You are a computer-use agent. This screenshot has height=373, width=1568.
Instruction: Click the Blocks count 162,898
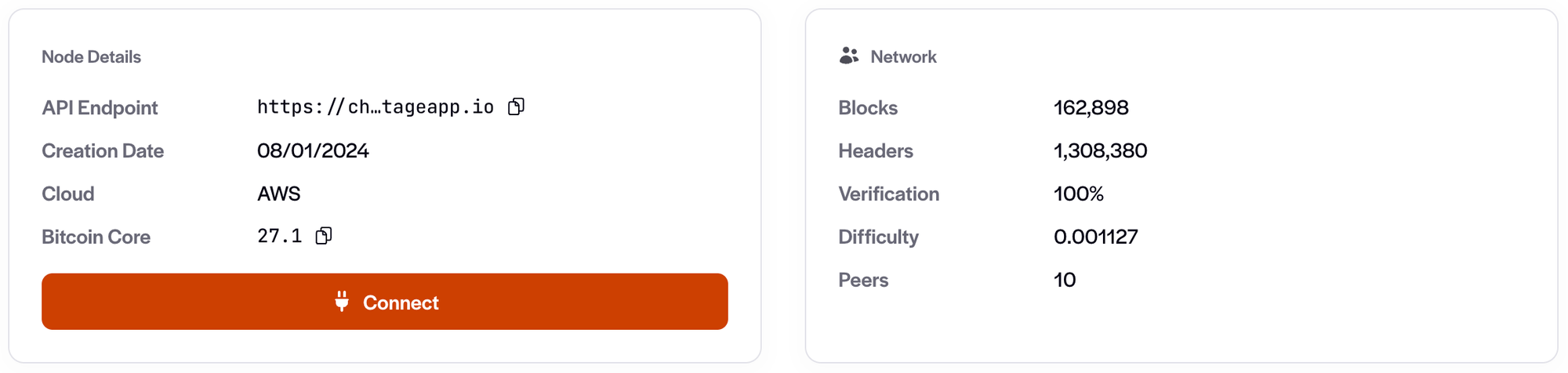1091,107
